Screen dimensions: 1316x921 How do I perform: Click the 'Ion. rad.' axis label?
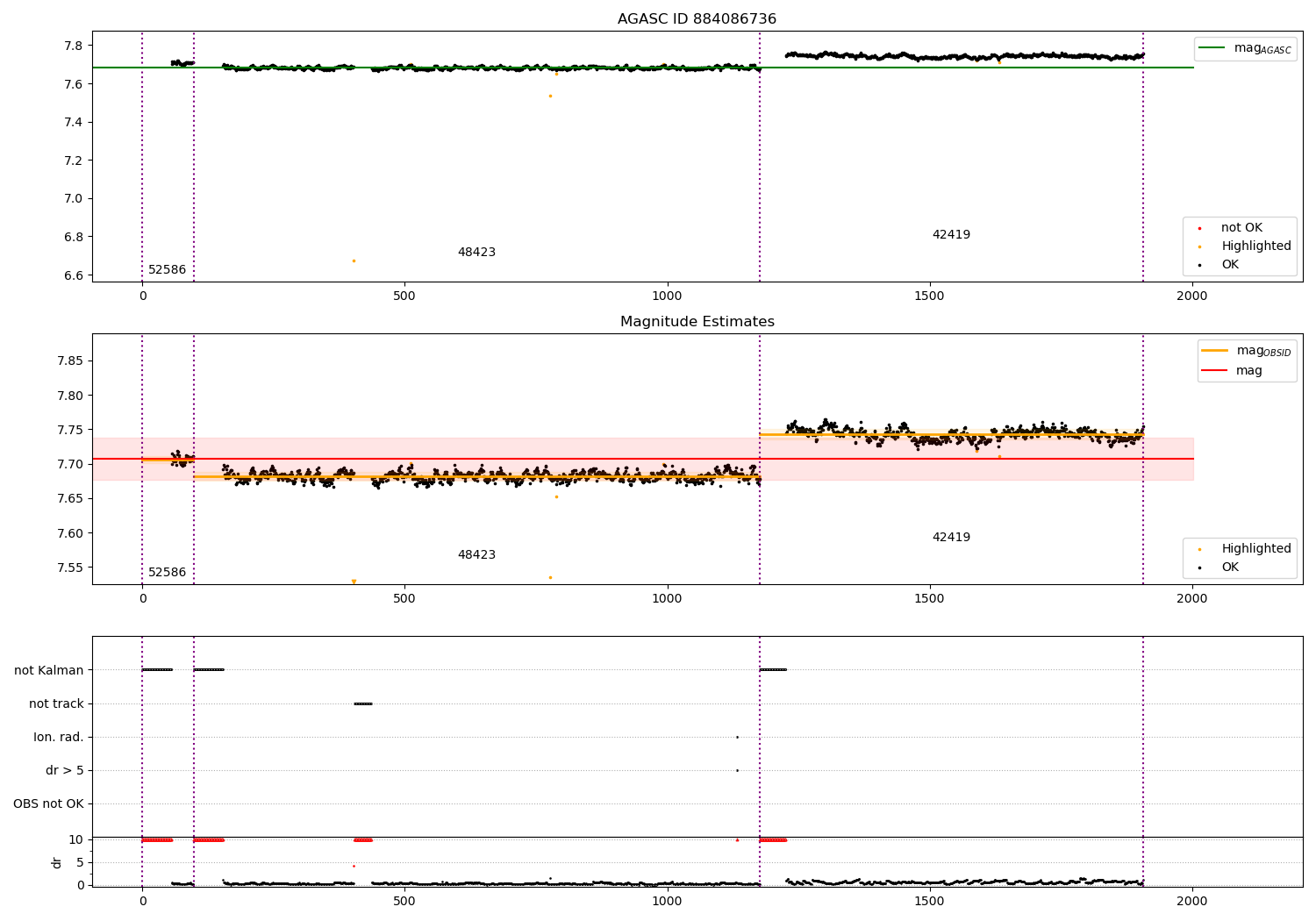59,737
